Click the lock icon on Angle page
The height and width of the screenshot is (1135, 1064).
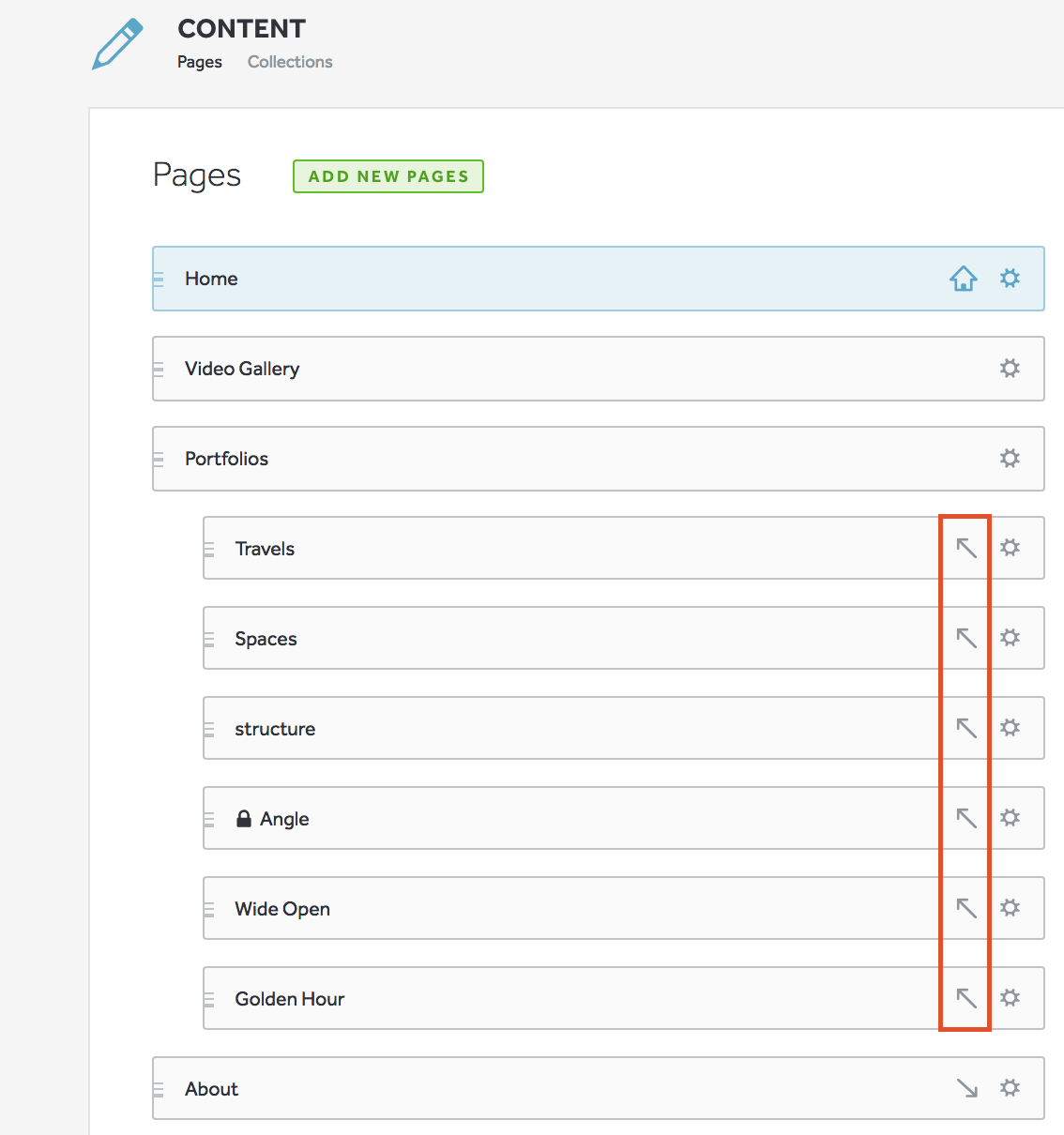[x=244, y=818]
